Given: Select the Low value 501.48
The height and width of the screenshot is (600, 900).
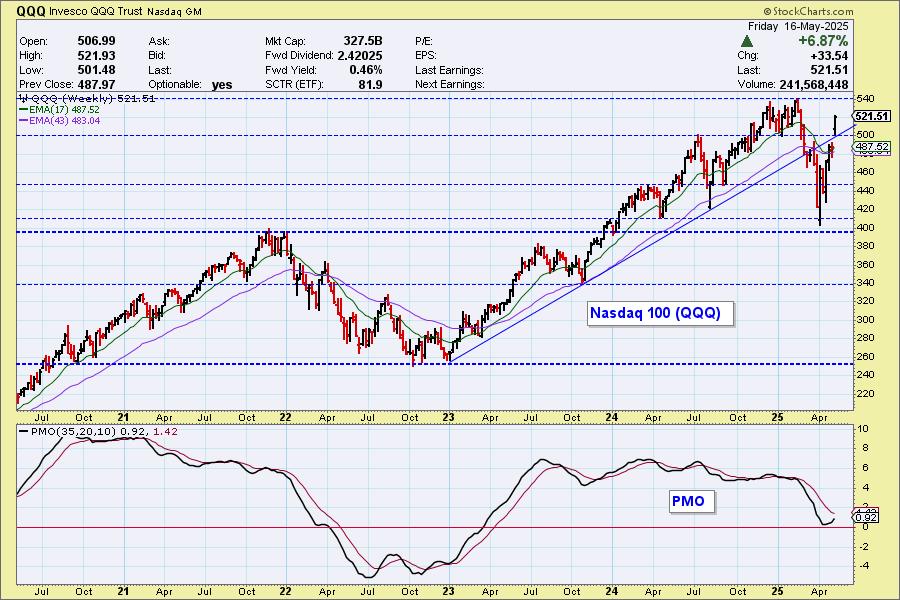Looking at the screenshot, I should click(x=96, y=70).
